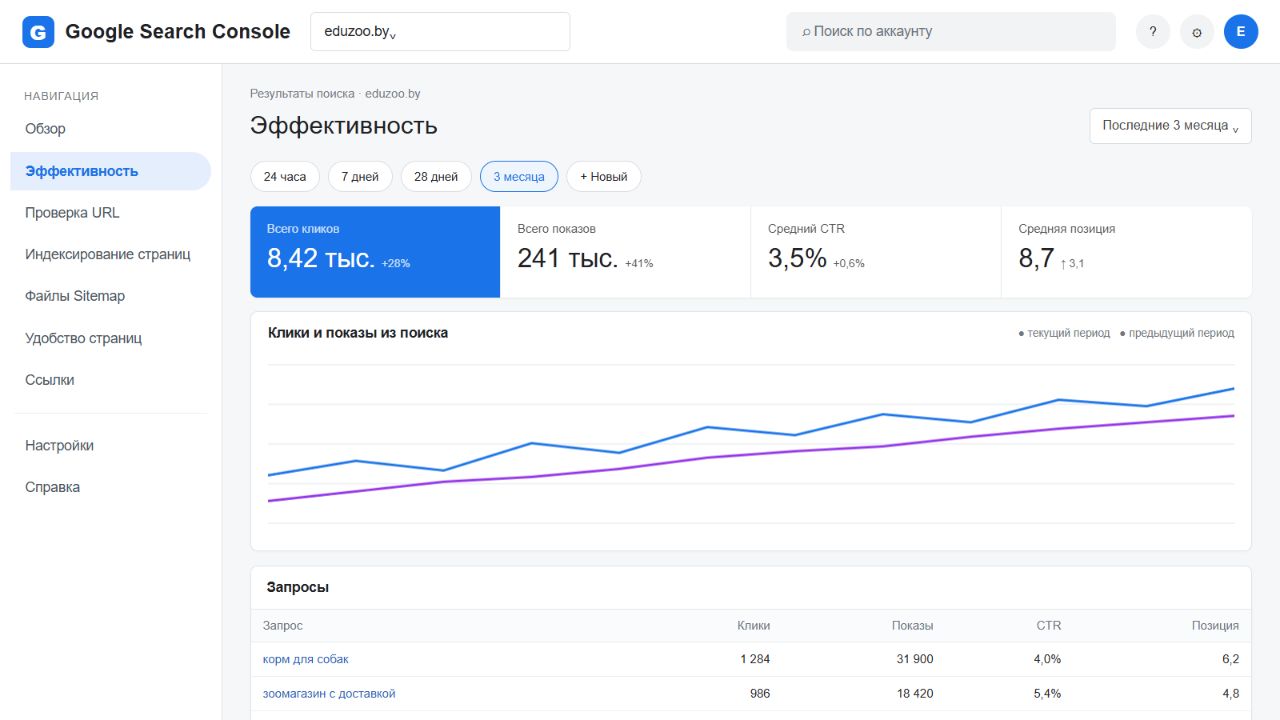The height and width of the screenshot is (720, 1280).
Task: Click the 31 900 impressions cell
Action: pos(915,660)
